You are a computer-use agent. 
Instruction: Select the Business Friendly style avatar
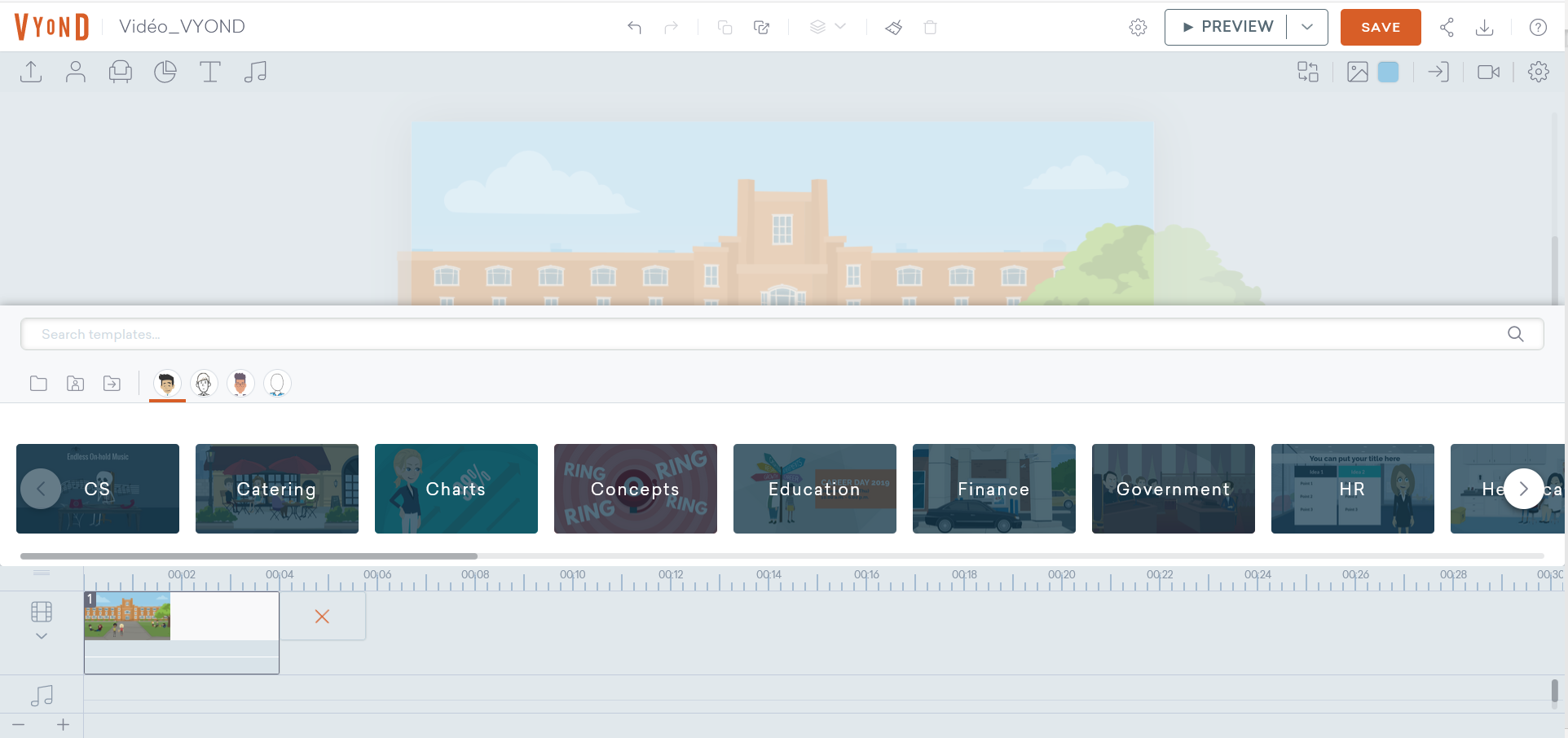click(x=167, y=383)
